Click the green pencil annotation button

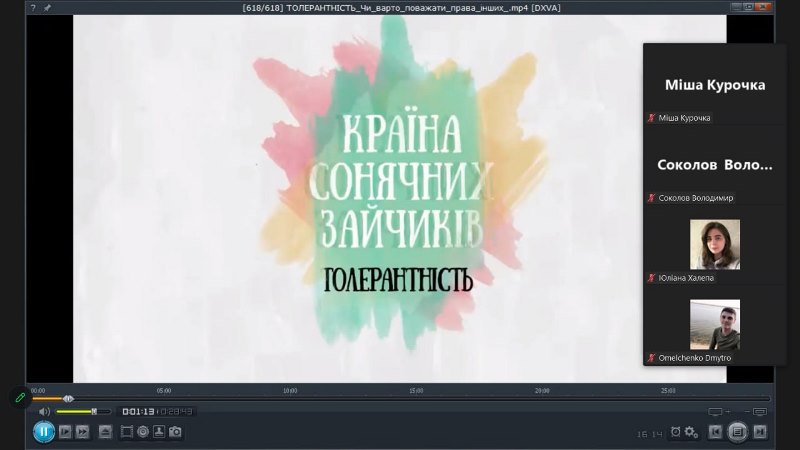tap(19, 397)
